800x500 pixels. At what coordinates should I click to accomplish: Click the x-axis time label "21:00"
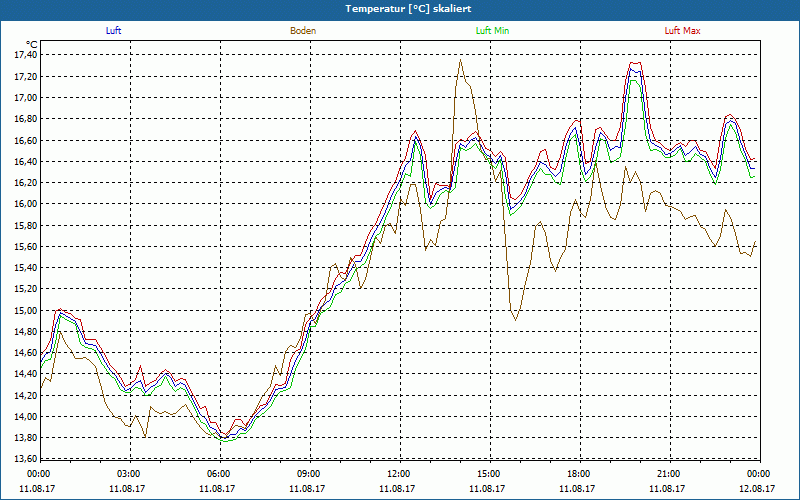point(667,474)
